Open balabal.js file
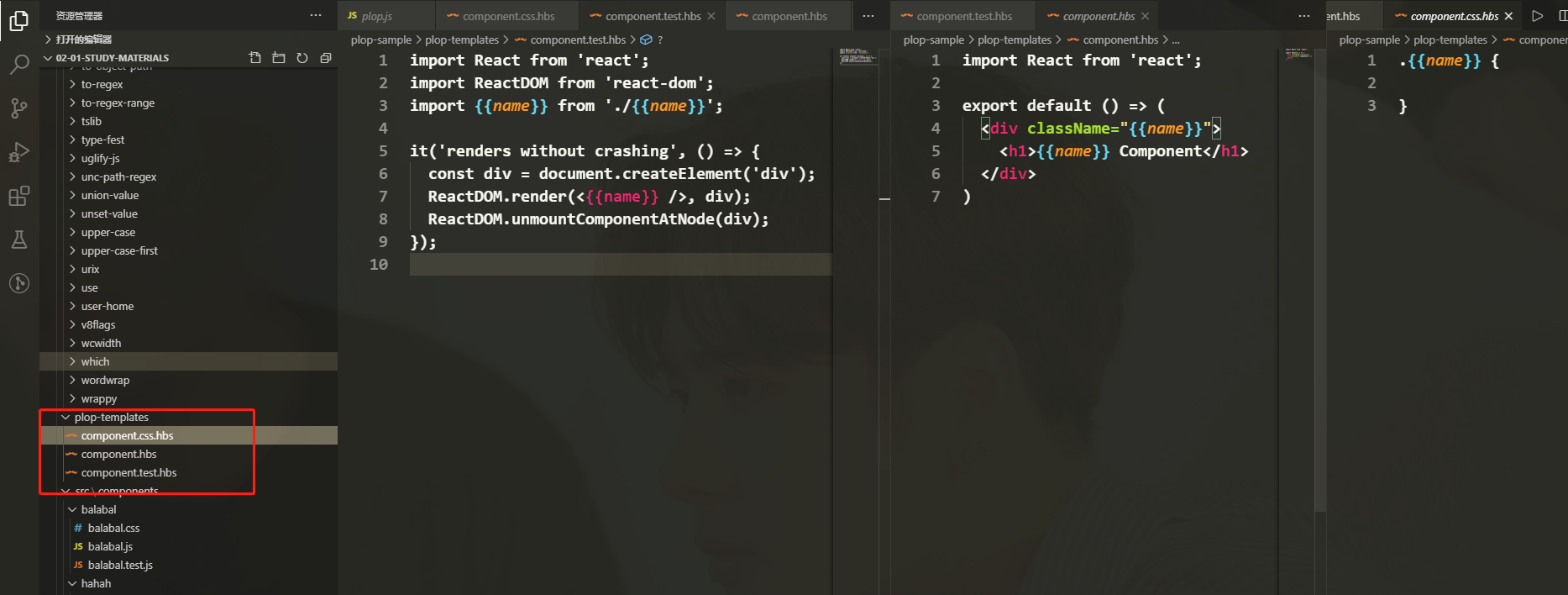 [x=188, y=546]
